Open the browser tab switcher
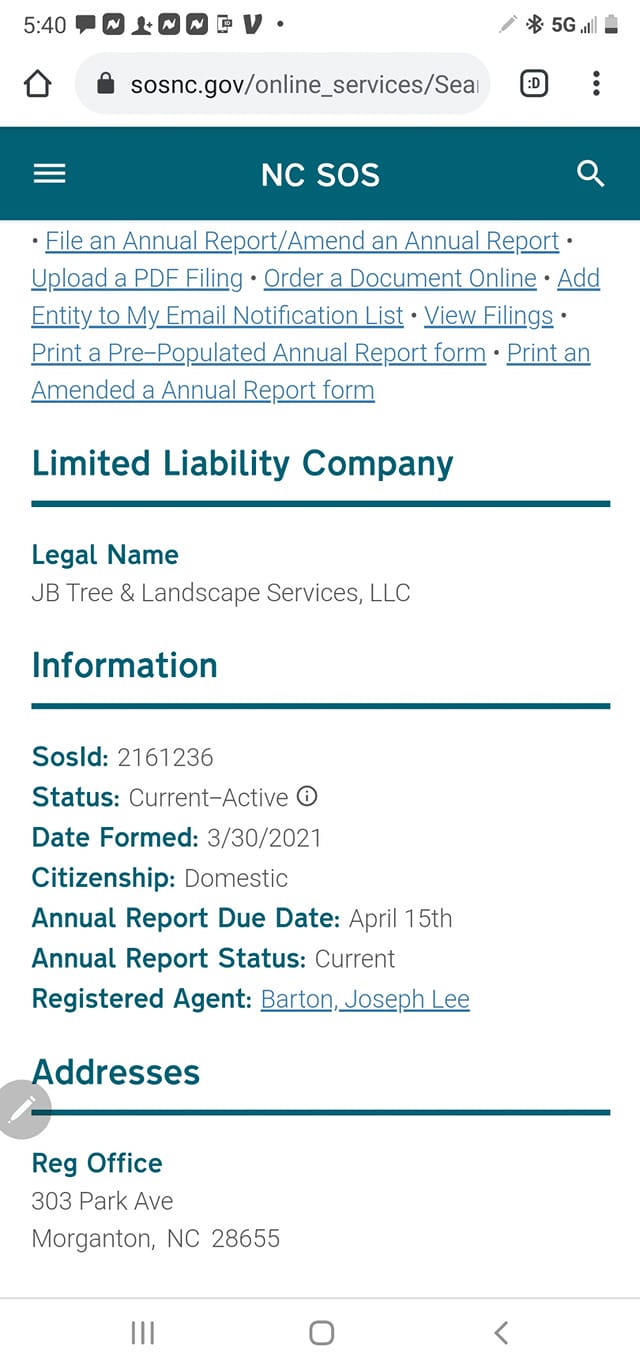The width and height of the screenshot is (640, 1372). (535, 85)
